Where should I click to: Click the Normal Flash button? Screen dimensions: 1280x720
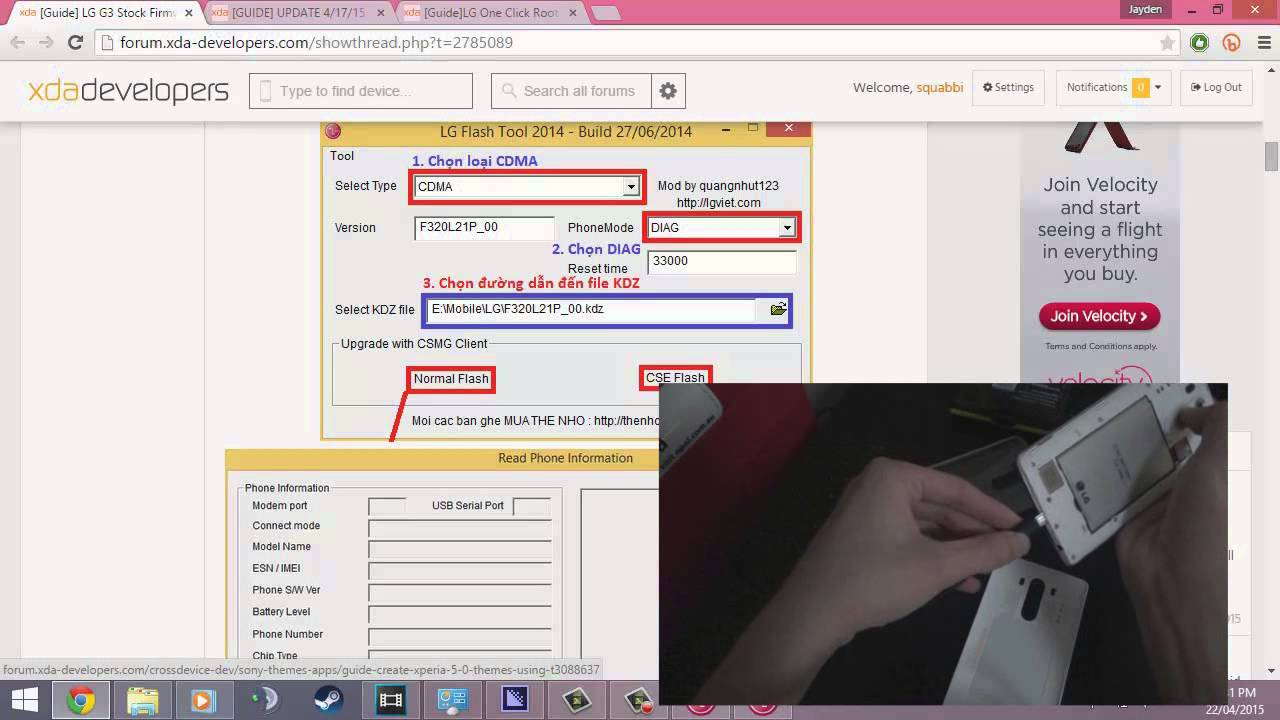451,379
